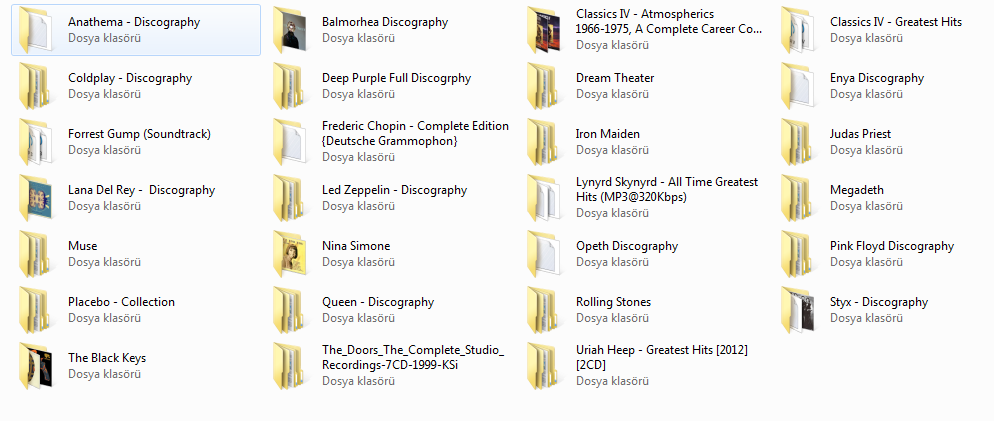Select the Lana Del Rey folder icon
This screenshot has height=421, width=994.
pos(37,198)
